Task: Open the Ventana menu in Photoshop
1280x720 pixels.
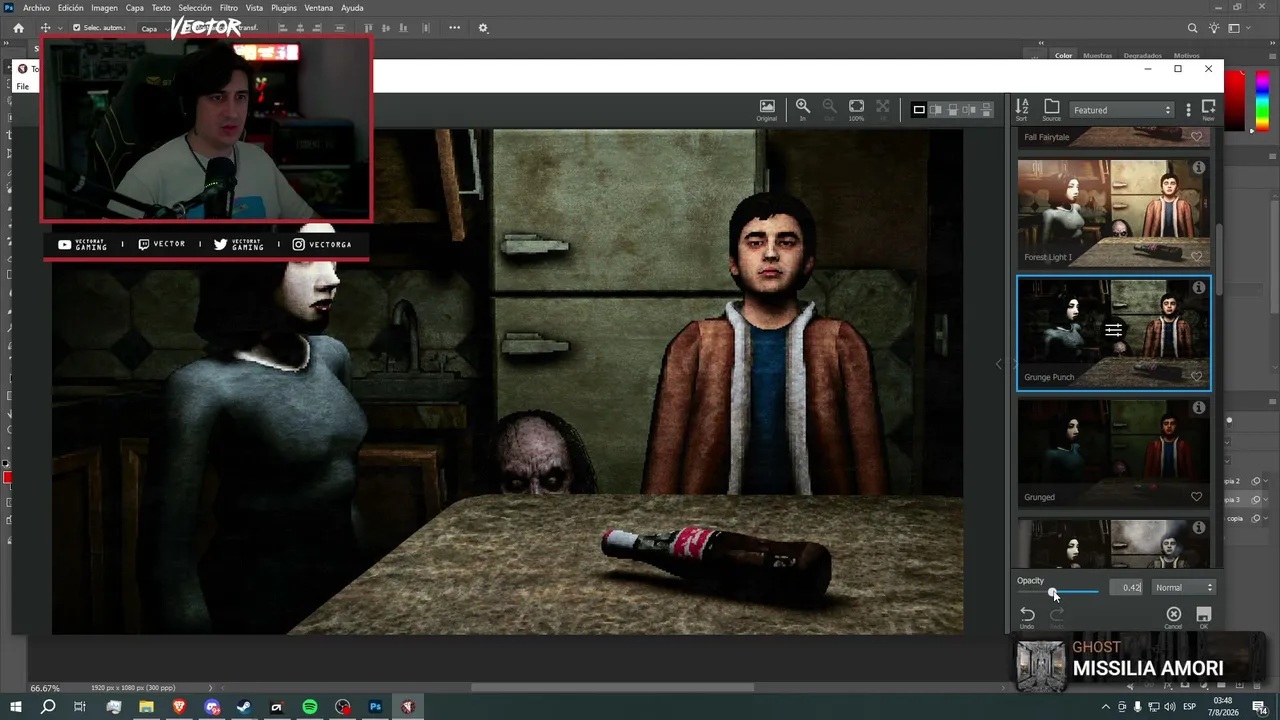Action: click(x=319, y=8)
